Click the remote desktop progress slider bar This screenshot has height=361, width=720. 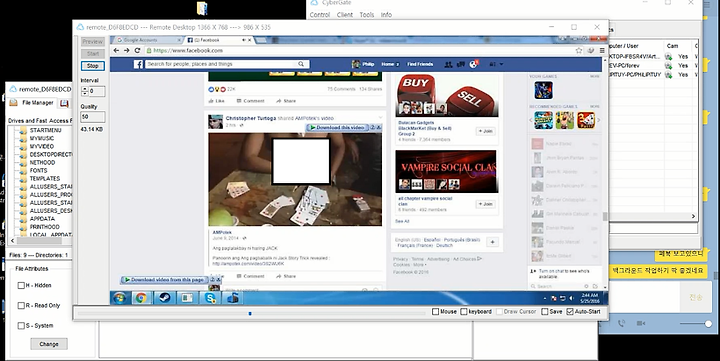click(251, 314)
